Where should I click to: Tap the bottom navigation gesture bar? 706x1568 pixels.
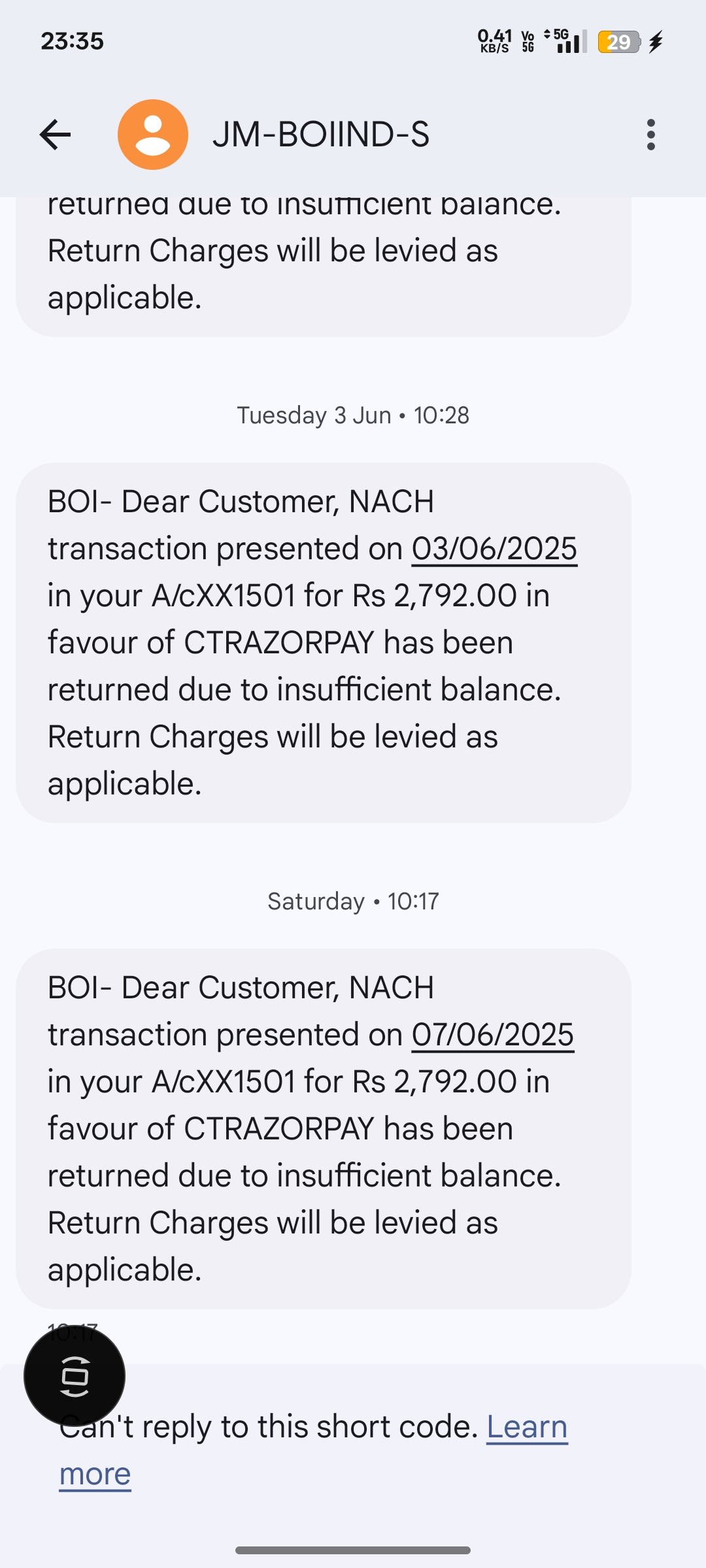353,1550
